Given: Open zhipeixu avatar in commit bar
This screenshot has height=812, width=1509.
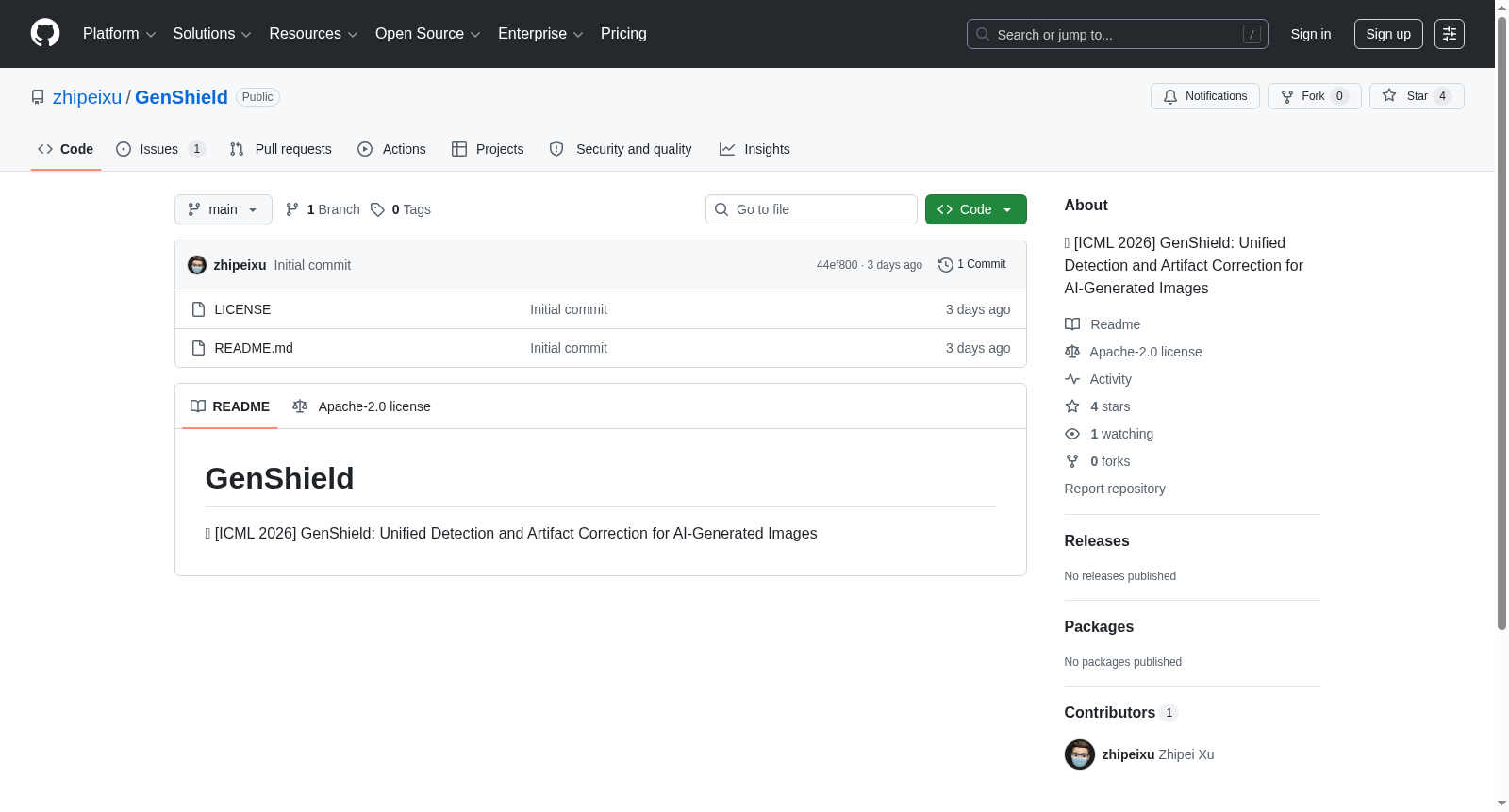Looking at the screenshot, I should (197, 265).
